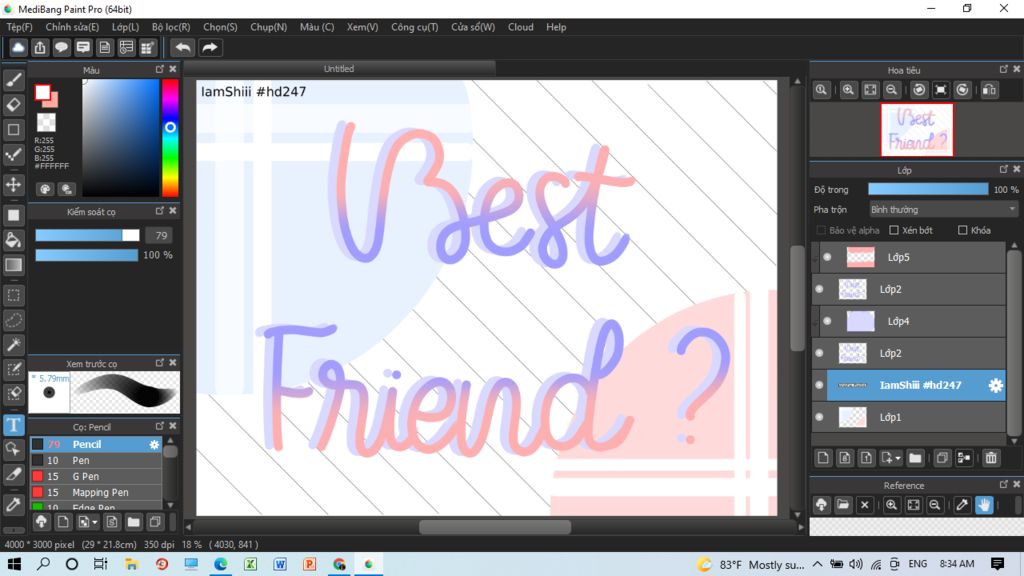Select the Bucket fill tool

coord(13,240)
